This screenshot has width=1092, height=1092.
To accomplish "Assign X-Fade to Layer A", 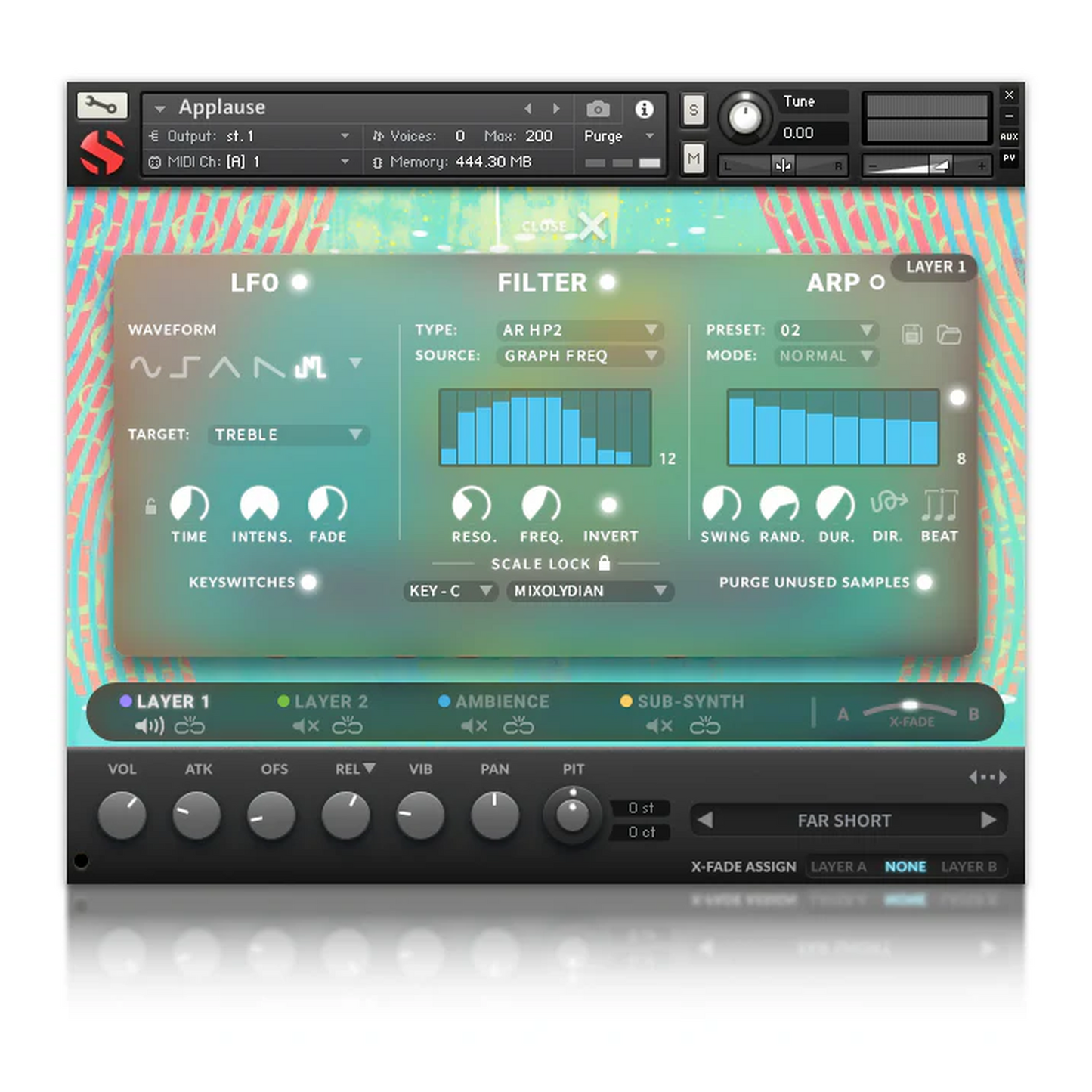I will tap(838, 867).
